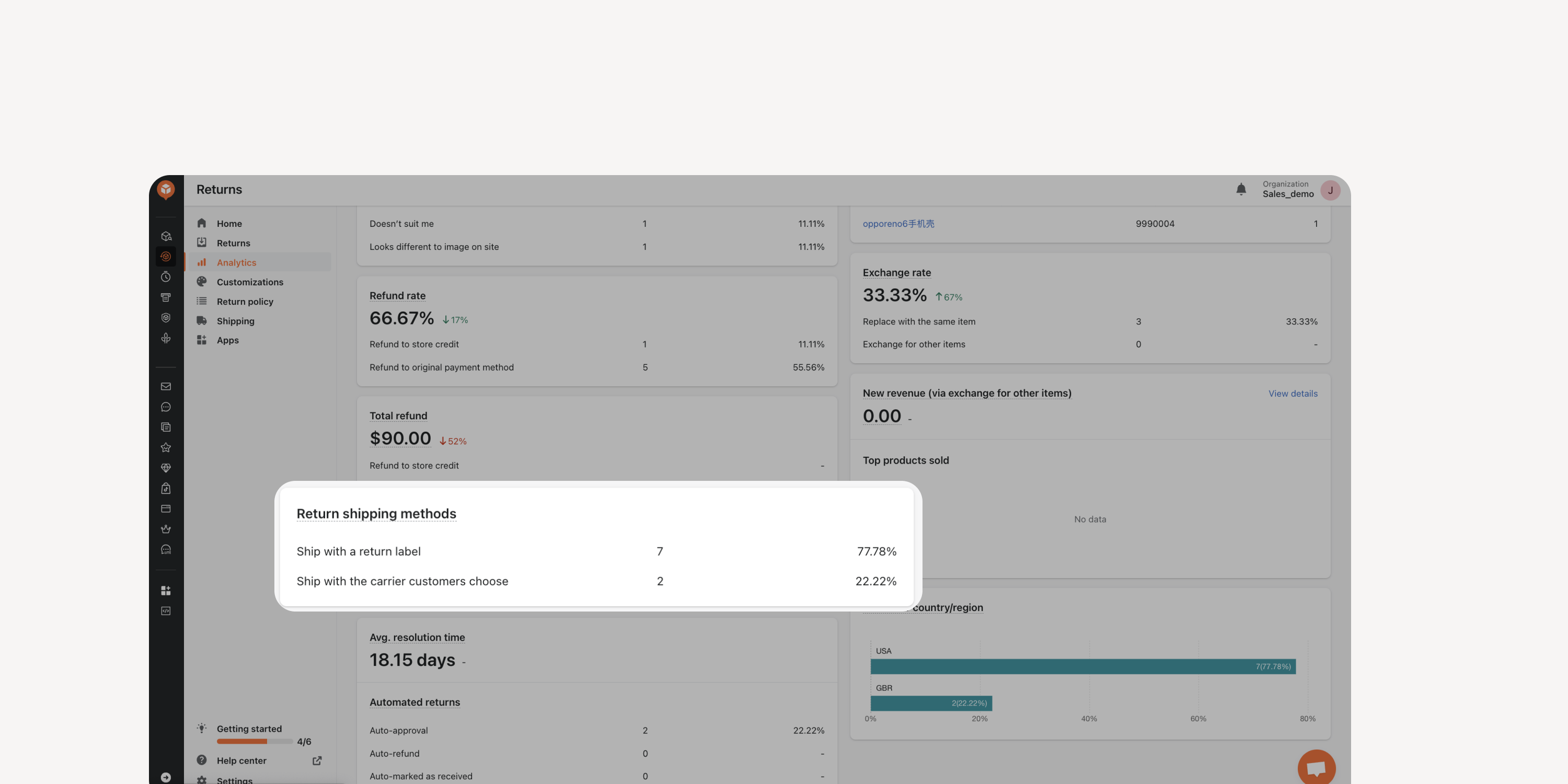1568x784 pixels.
Task: Open the card window icon in dark sidebar
Action: tap(166, 509)
